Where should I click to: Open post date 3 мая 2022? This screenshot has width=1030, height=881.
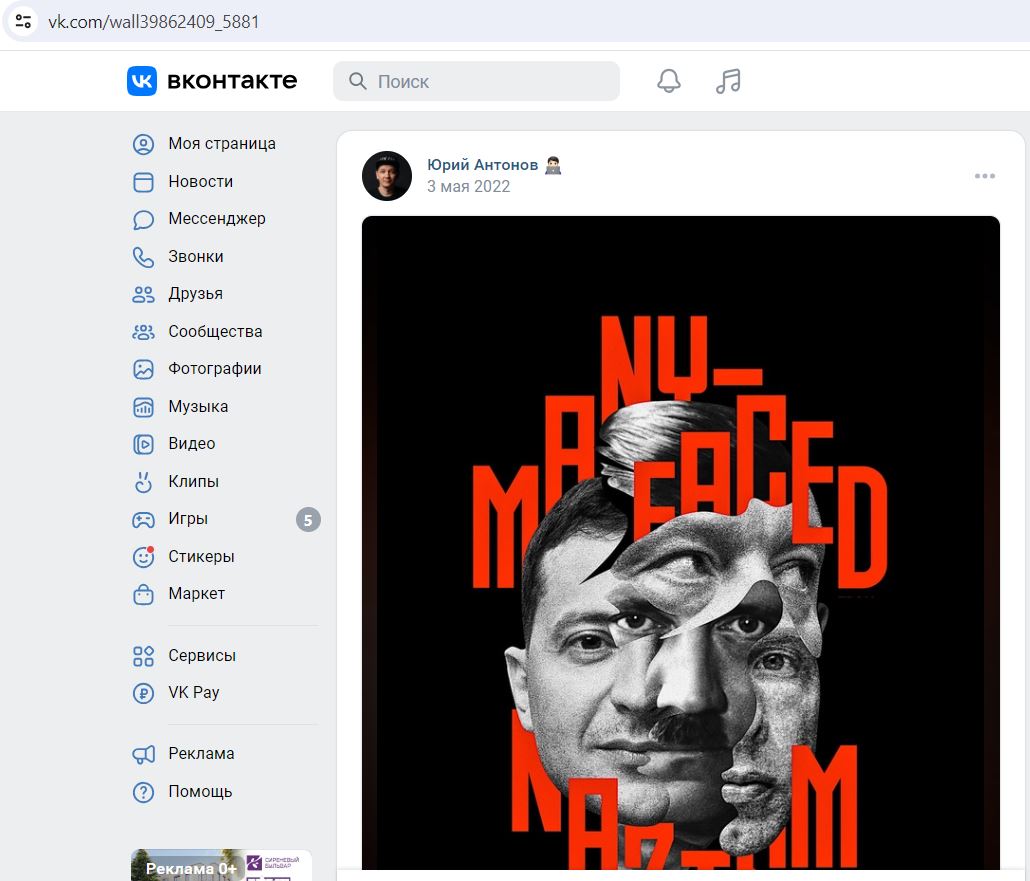[x=468, y=187]
